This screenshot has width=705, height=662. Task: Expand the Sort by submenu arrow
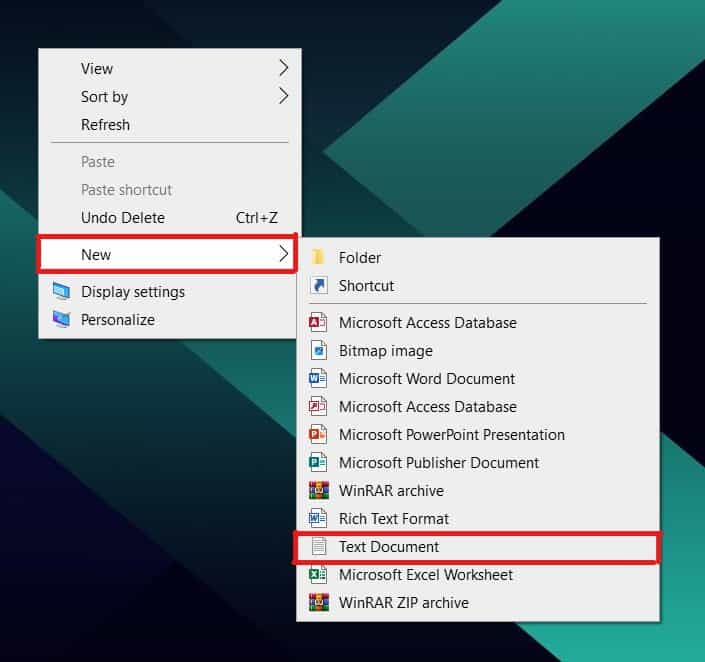tap(283, 96)
